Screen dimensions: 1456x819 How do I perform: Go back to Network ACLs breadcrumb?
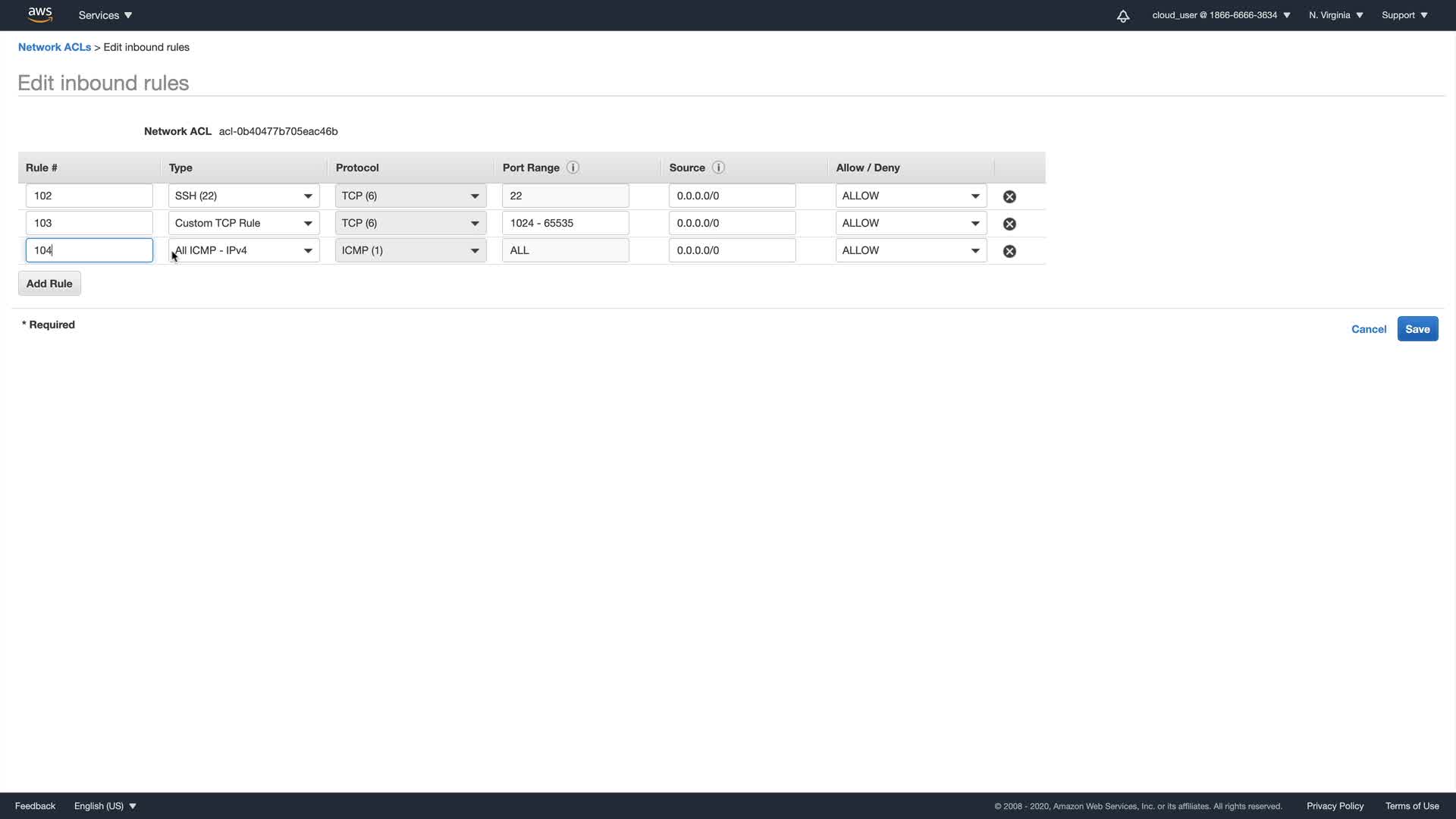point(55,47)
